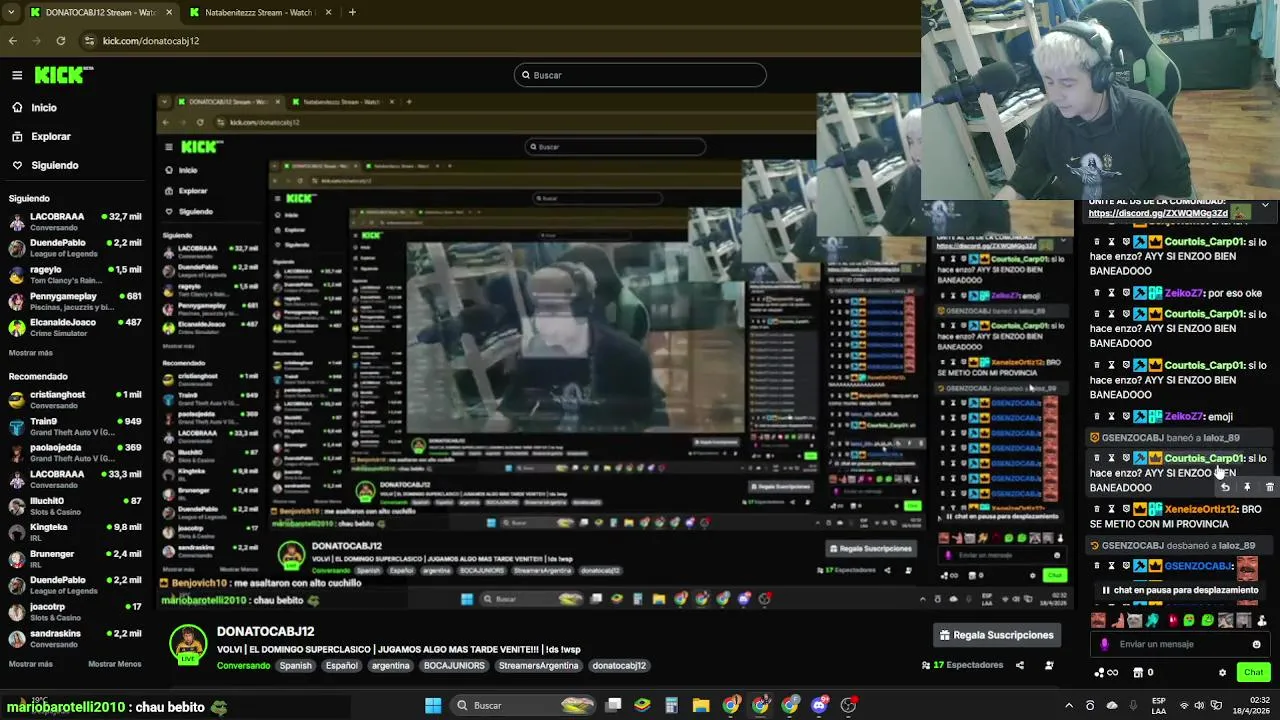The height and width of the screenshot is (720, 1280).
Task: Reply to the hovered Courtois_Carp01 message
Action: click(x=1225, y=487)
